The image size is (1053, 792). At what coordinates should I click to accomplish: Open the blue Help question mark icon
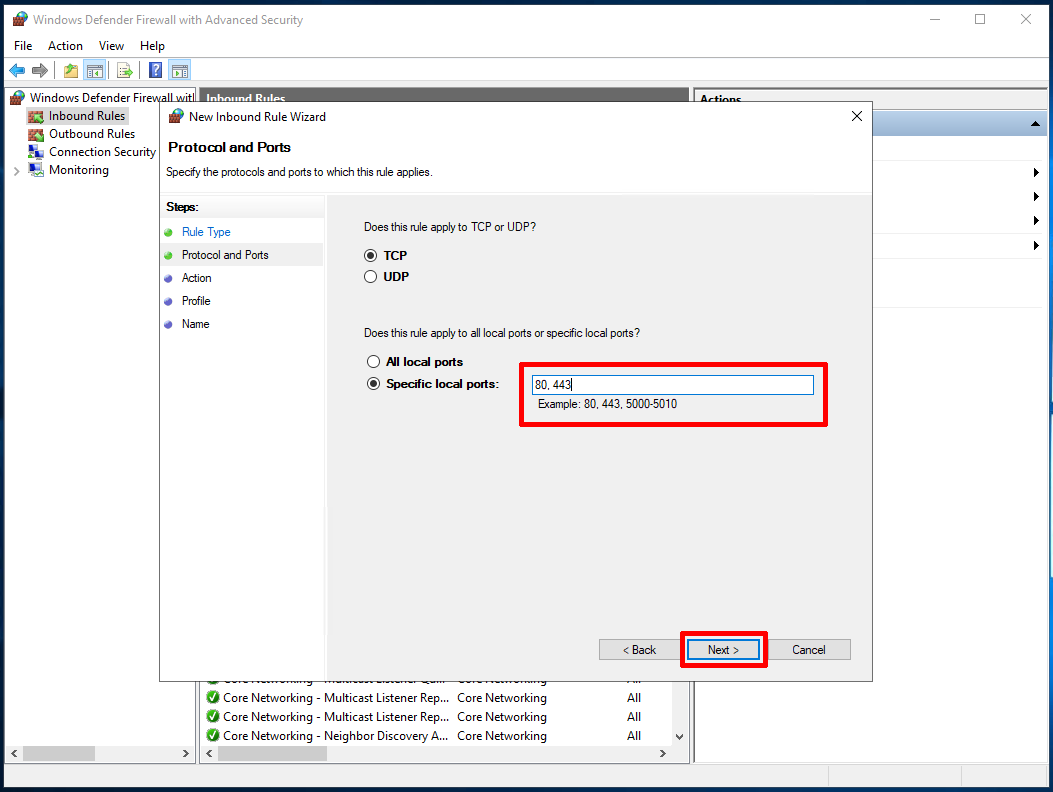coord(155,70)
